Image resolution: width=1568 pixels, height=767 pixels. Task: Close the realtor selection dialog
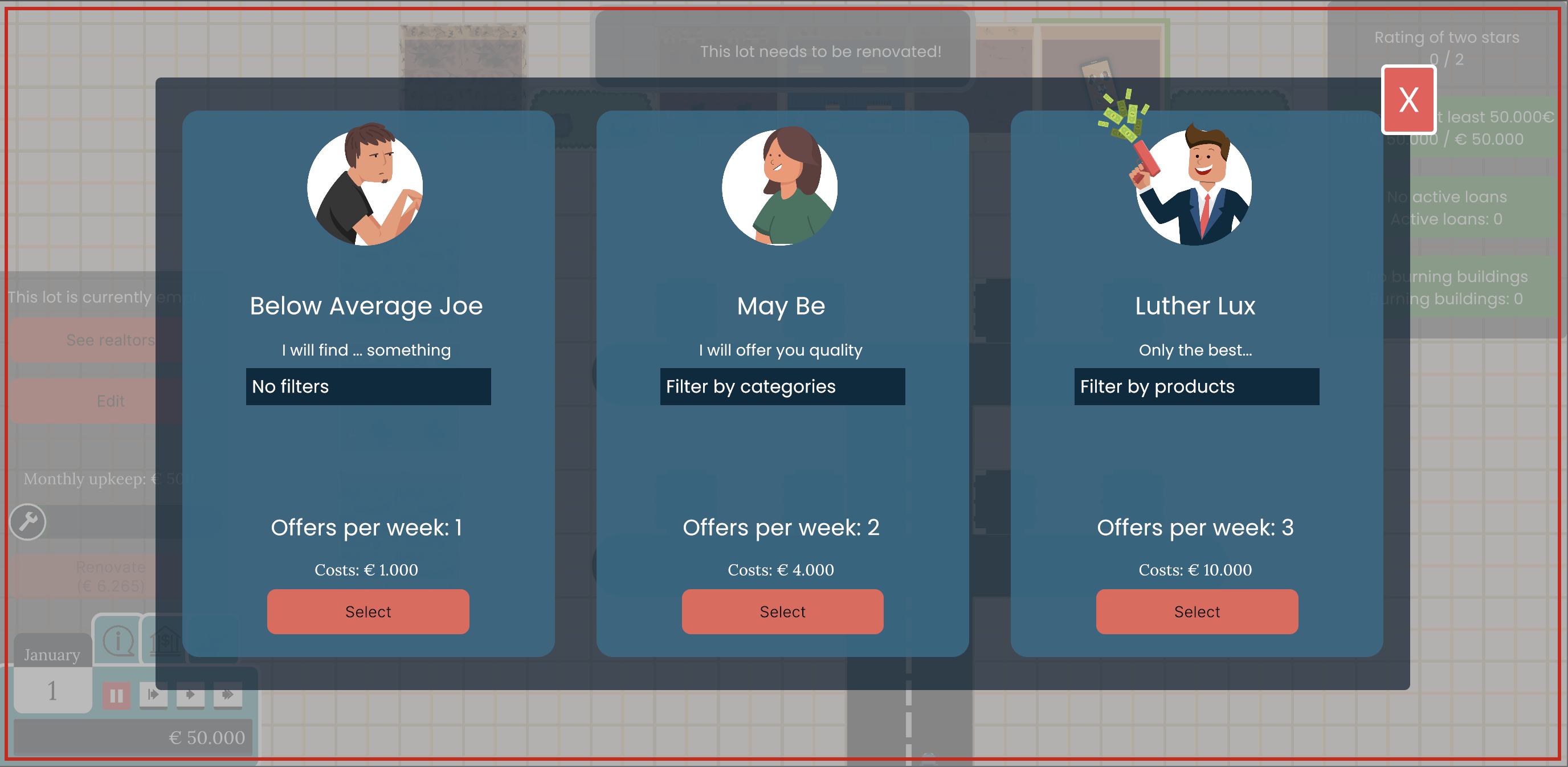1408,100
